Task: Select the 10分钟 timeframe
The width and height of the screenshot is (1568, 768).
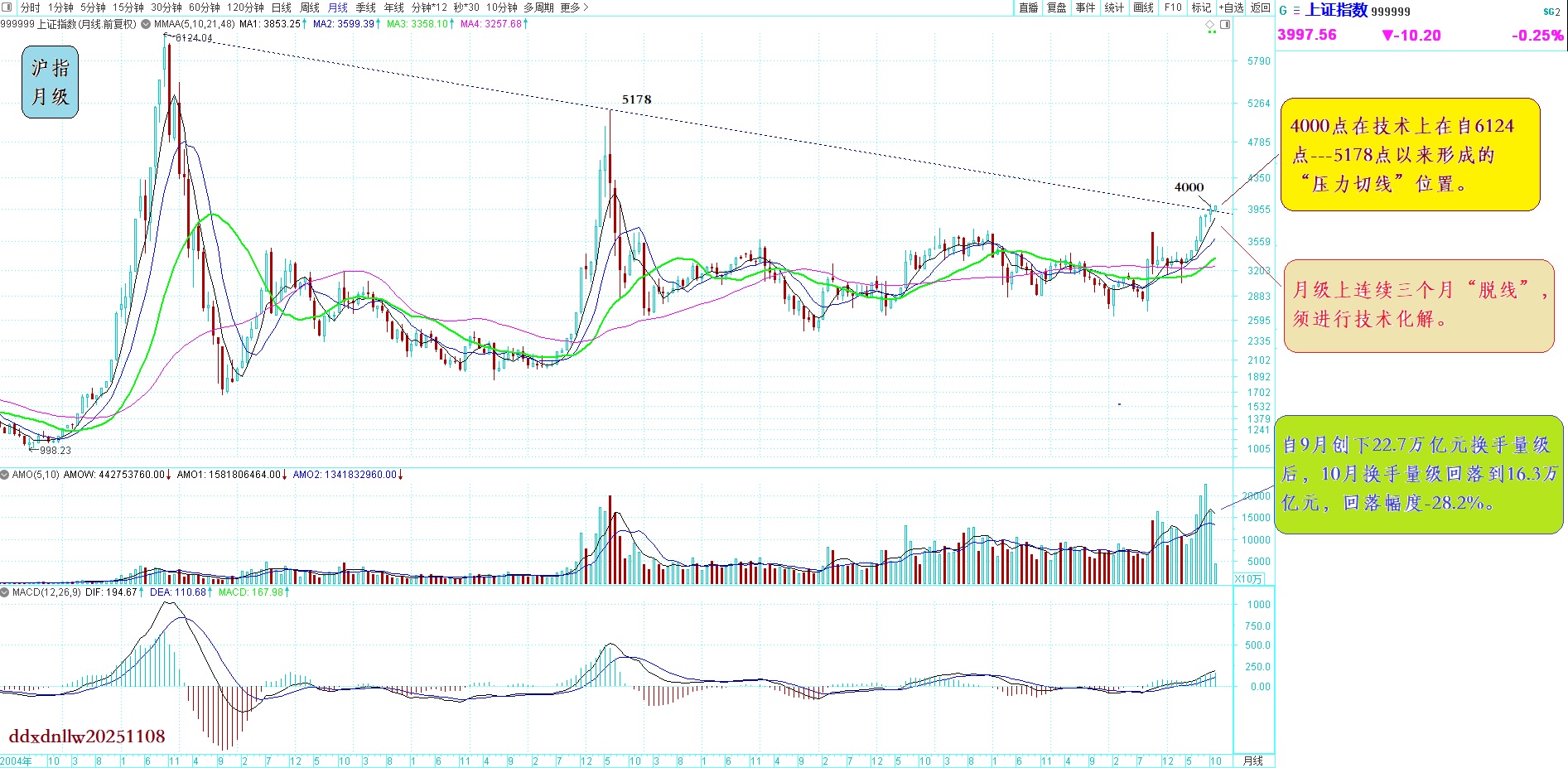Action: coord(502,7)
